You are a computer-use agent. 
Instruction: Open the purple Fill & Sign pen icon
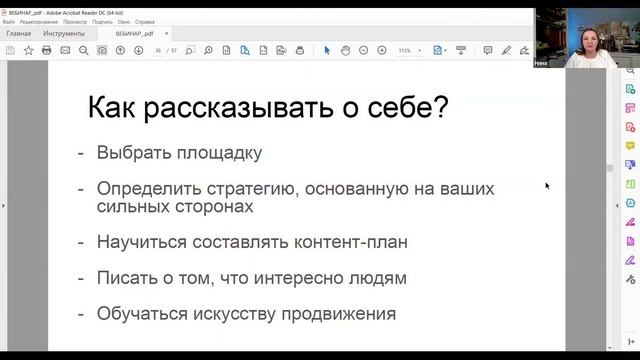coord(630,260)
